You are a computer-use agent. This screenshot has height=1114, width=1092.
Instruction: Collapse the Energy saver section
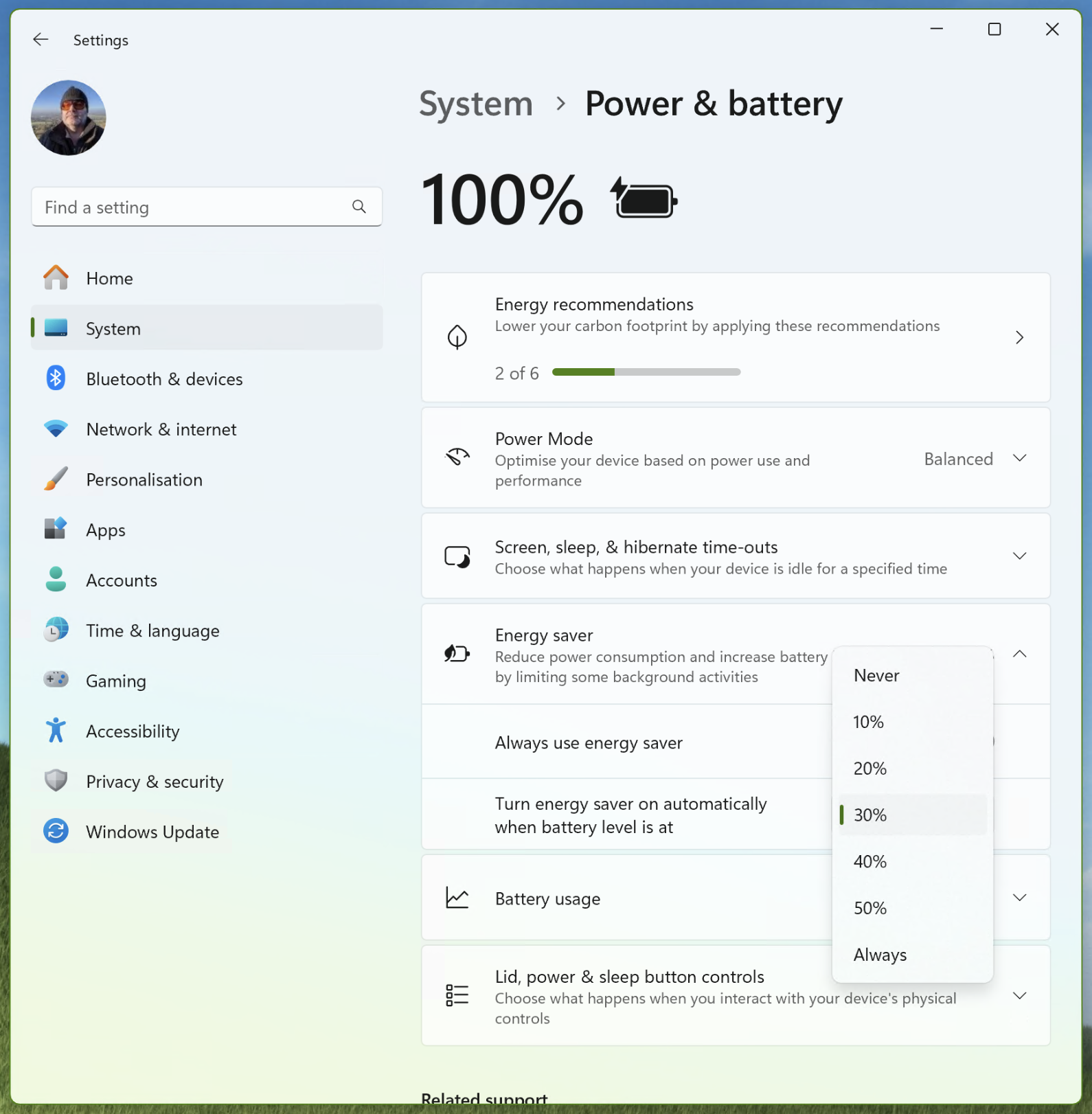click(1020, 654)
